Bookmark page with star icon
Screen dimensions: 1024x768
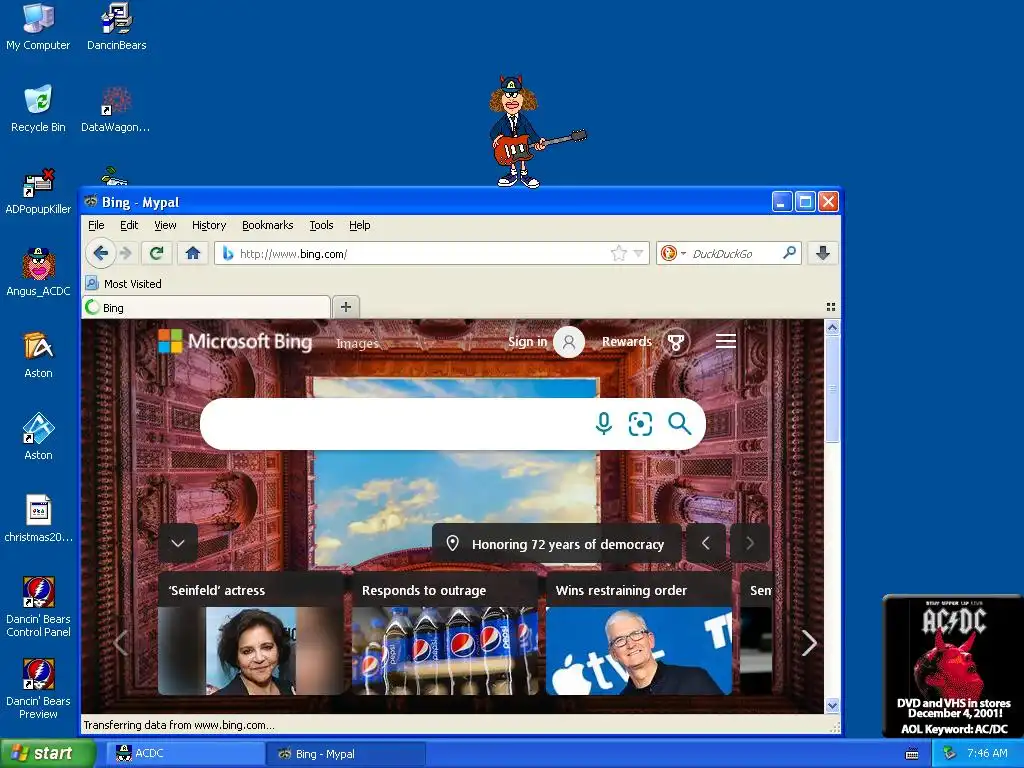pyautogui.click(x=618, y=253)
